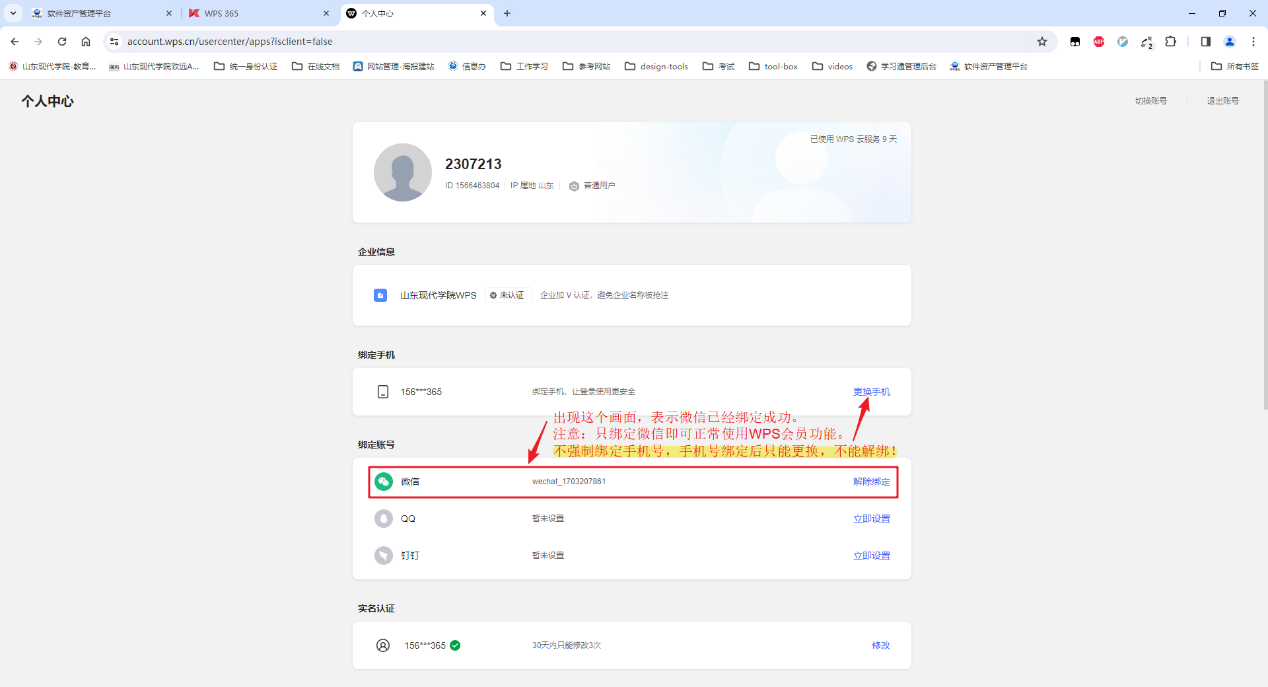
Task: Expand the 在线文档 bookmark folder
Action: click(315, 67)
